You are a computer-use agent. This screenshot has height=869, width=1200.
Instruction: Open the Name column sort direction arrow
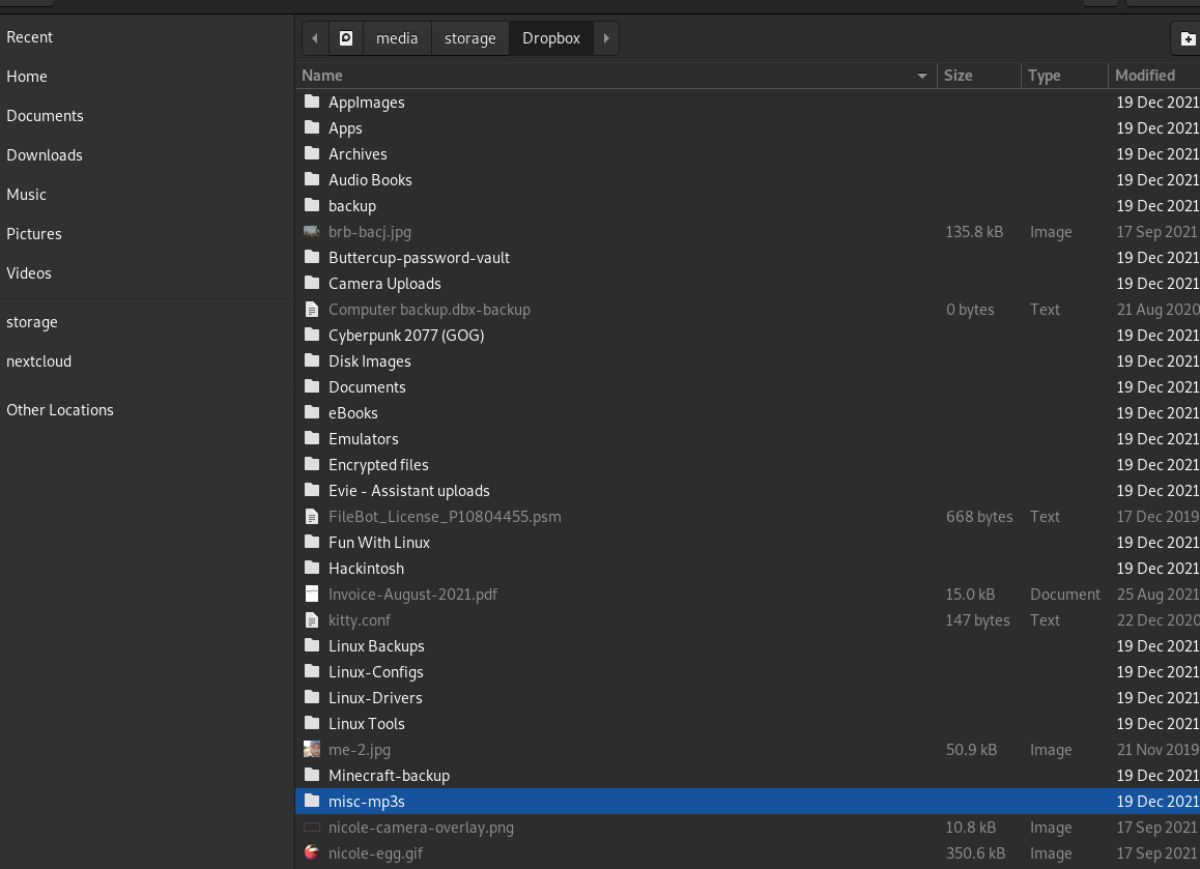(x=921, y=75)
